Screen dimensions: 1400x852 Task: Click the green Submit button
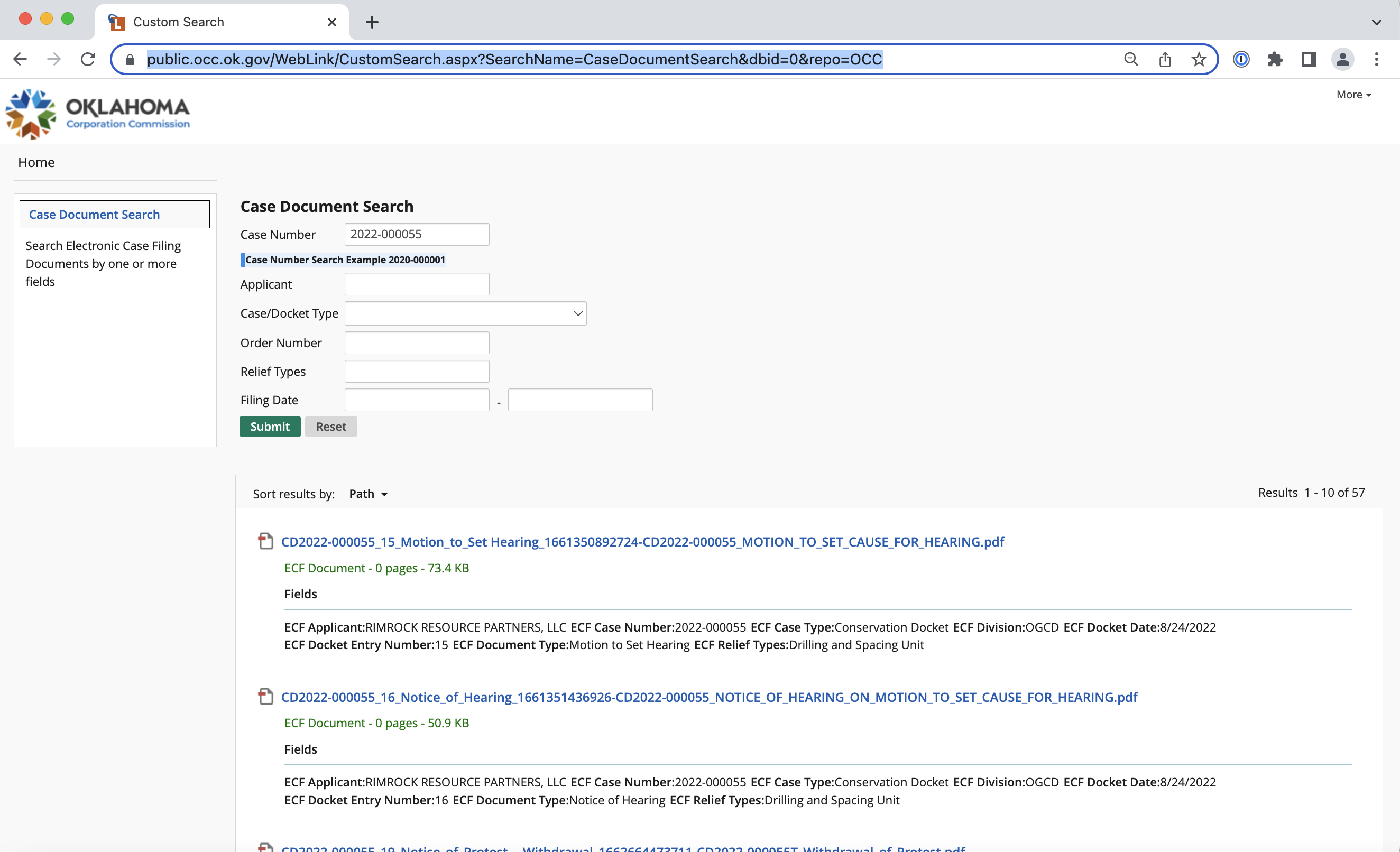[270, 427]
